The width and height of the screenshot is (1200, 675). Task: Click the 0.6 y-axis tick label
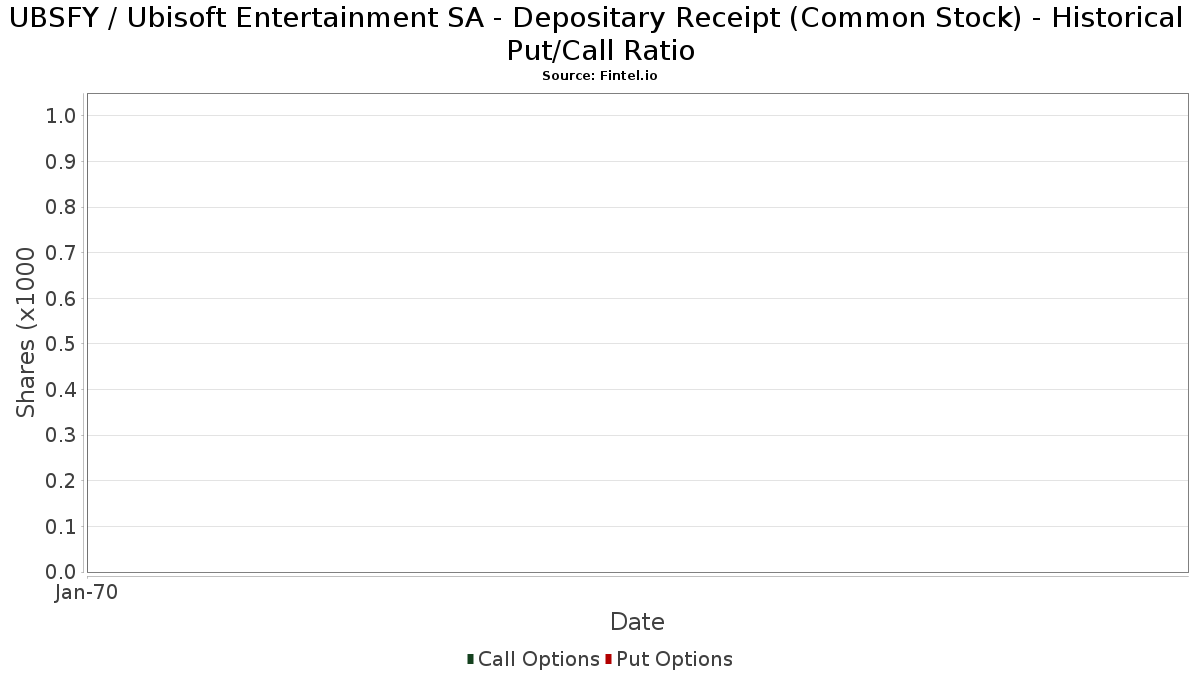pyautogui.click(x=61, y=299)
